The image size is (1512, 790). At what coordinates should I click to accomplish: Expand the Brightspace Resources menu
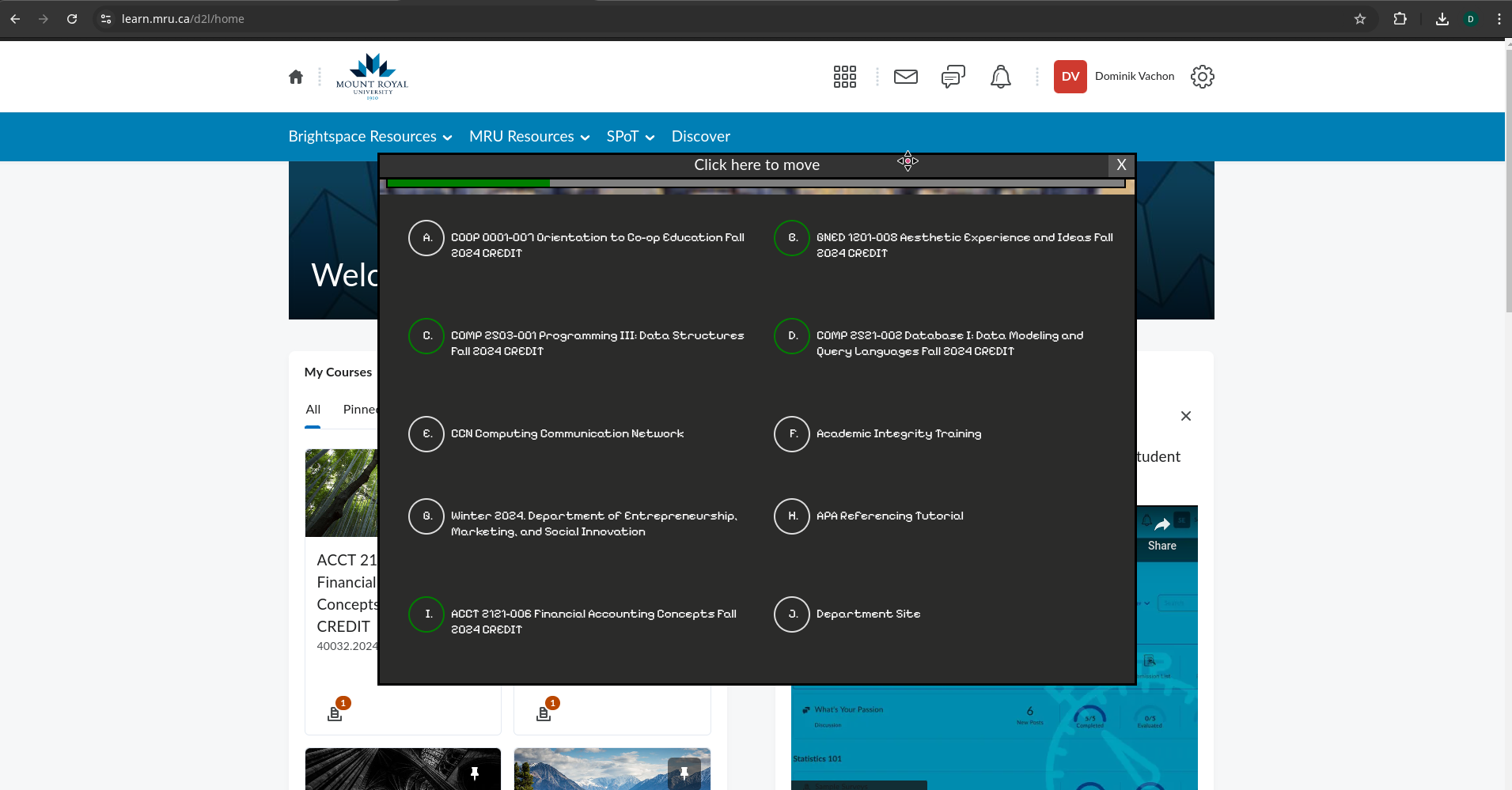pos(370,137)
